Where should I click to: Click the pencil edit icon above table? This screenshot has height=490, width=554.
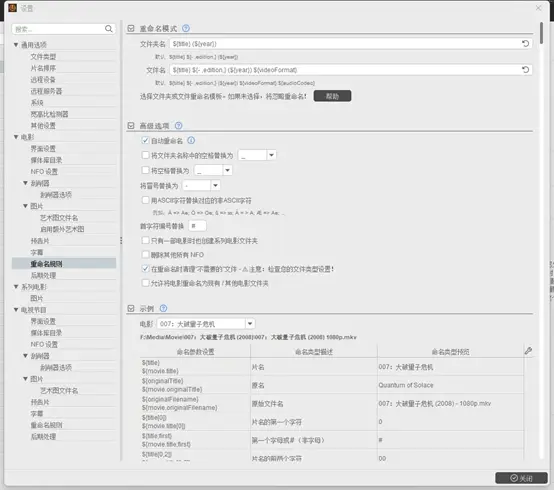tap(528, 351)
